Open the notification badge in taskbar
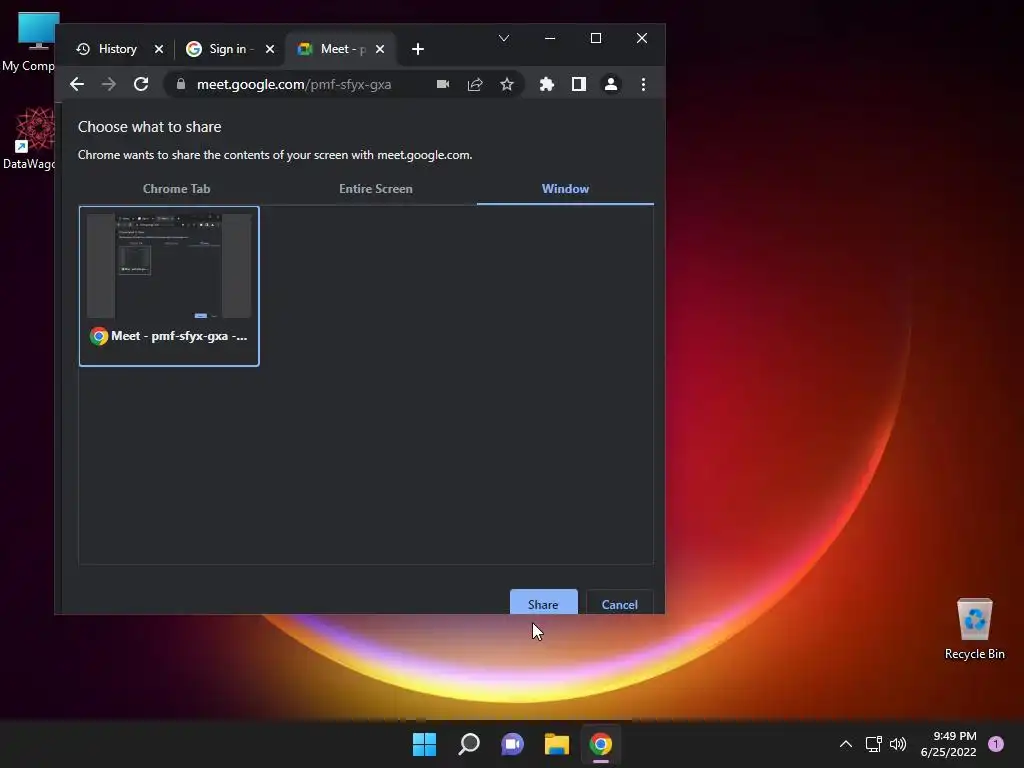Screen dimensions: 1024x768 [996, 744]
